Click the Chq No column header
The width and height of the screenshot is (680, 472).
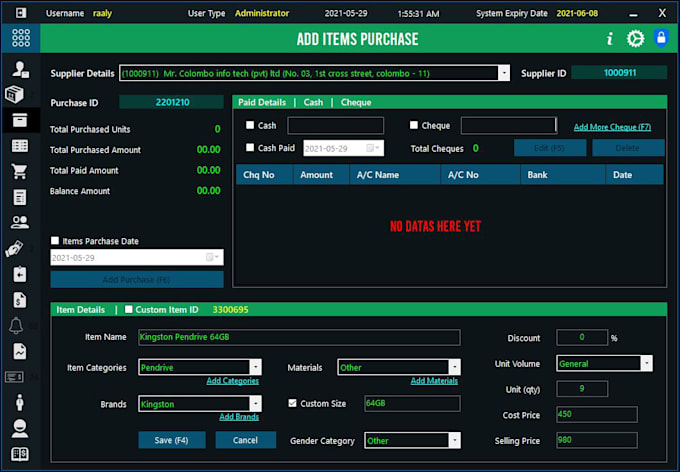point(265,174)
